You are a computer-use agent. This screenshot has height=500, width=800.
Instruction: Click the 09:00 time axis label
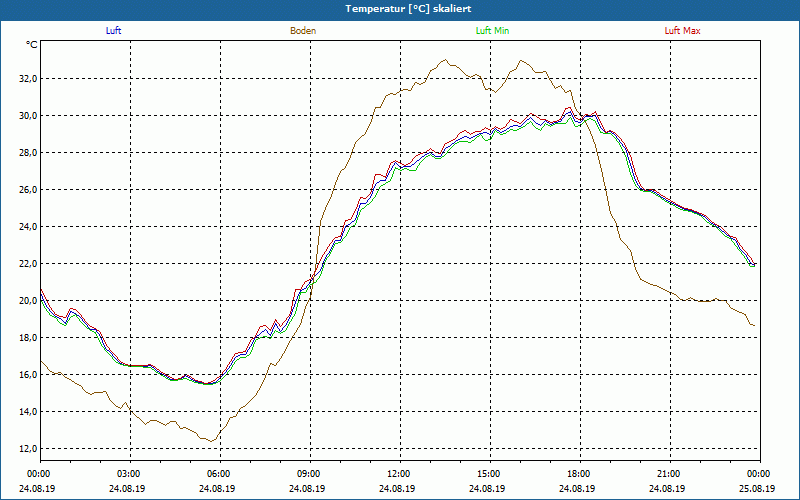[311, 474]
